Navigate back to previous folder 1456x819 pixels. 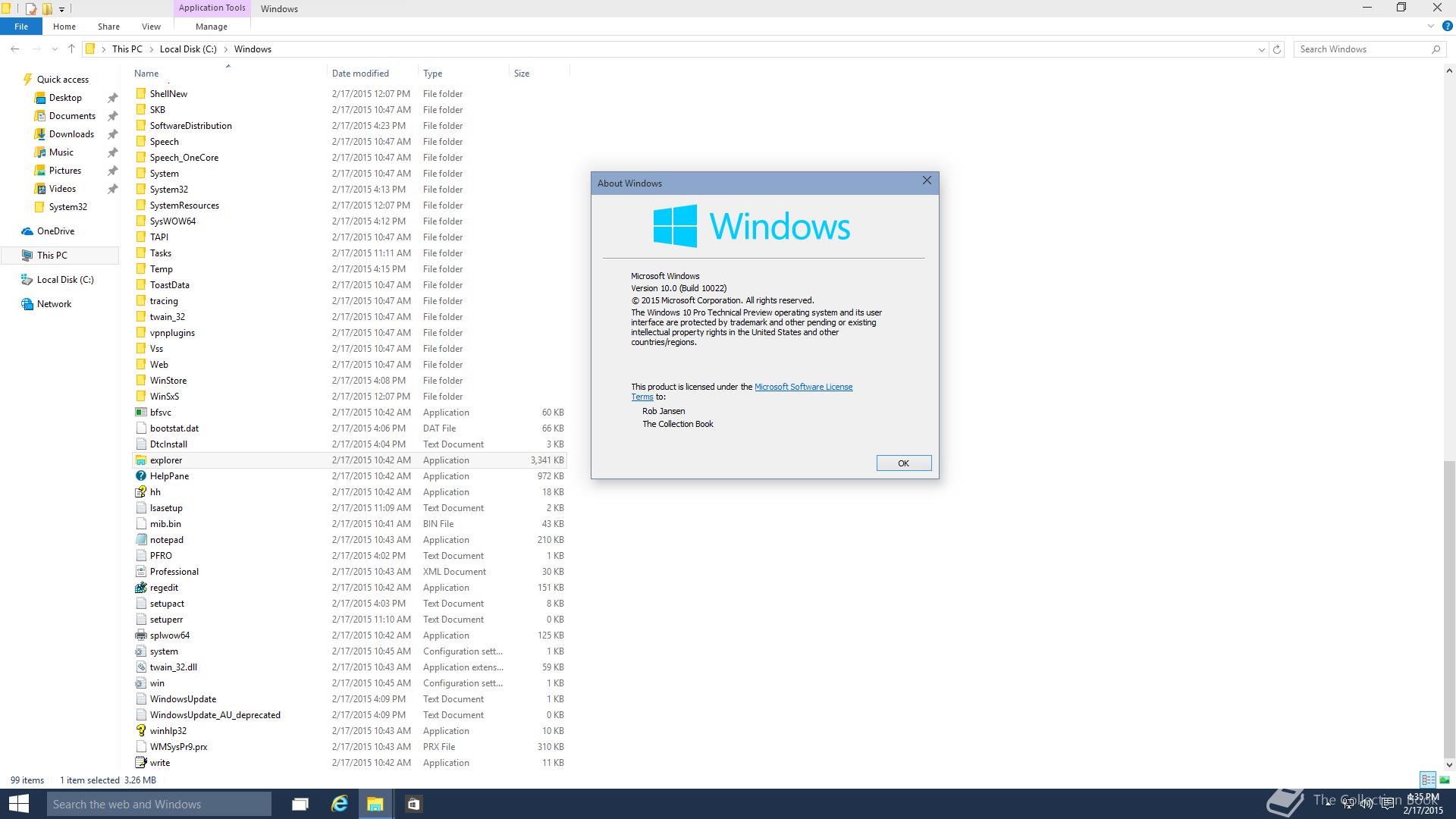point(15,49)
